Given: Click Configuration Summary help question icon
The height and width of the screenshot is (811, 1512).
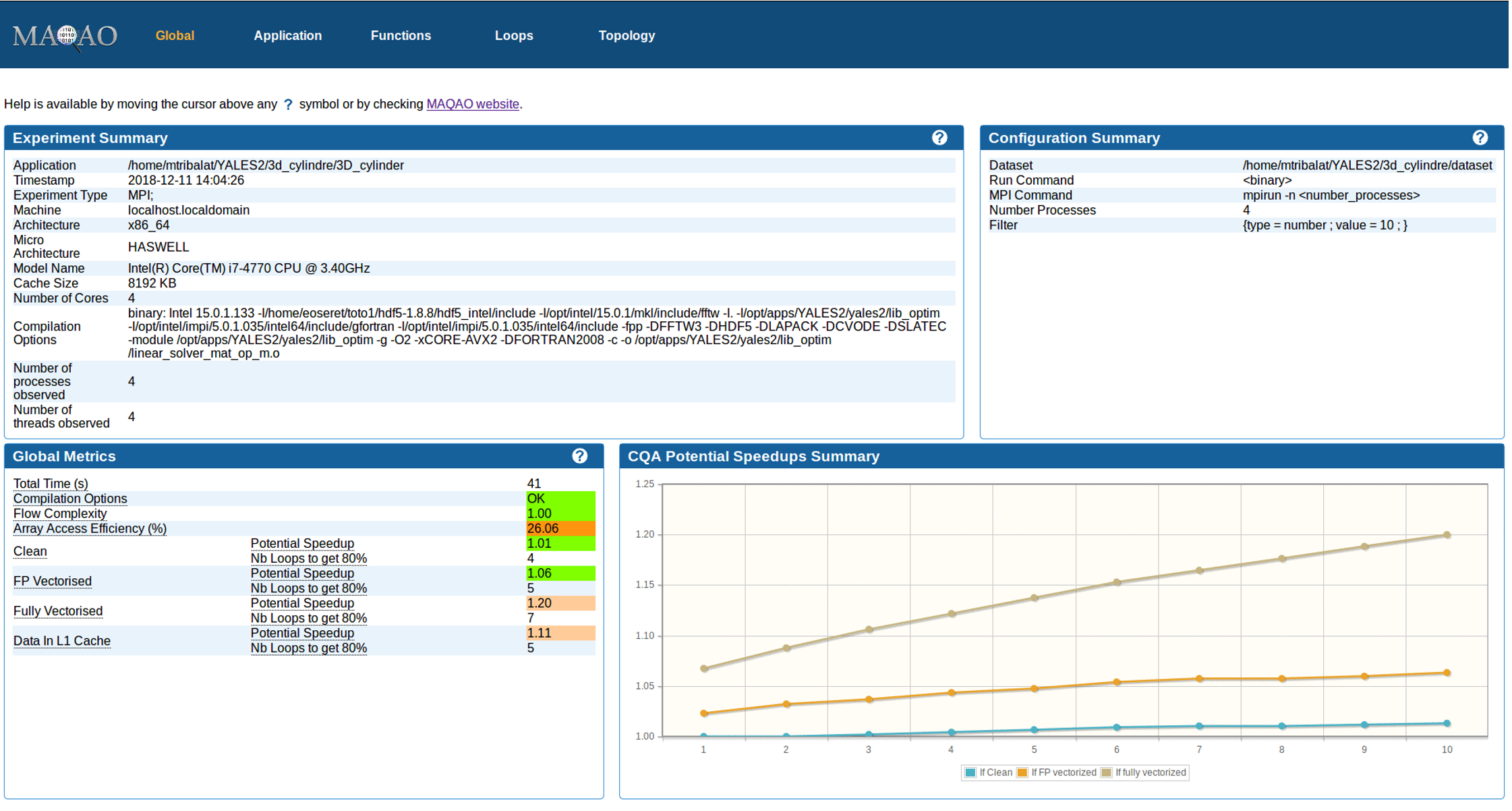Looking at the screenshot, I should pos(1480,138).
